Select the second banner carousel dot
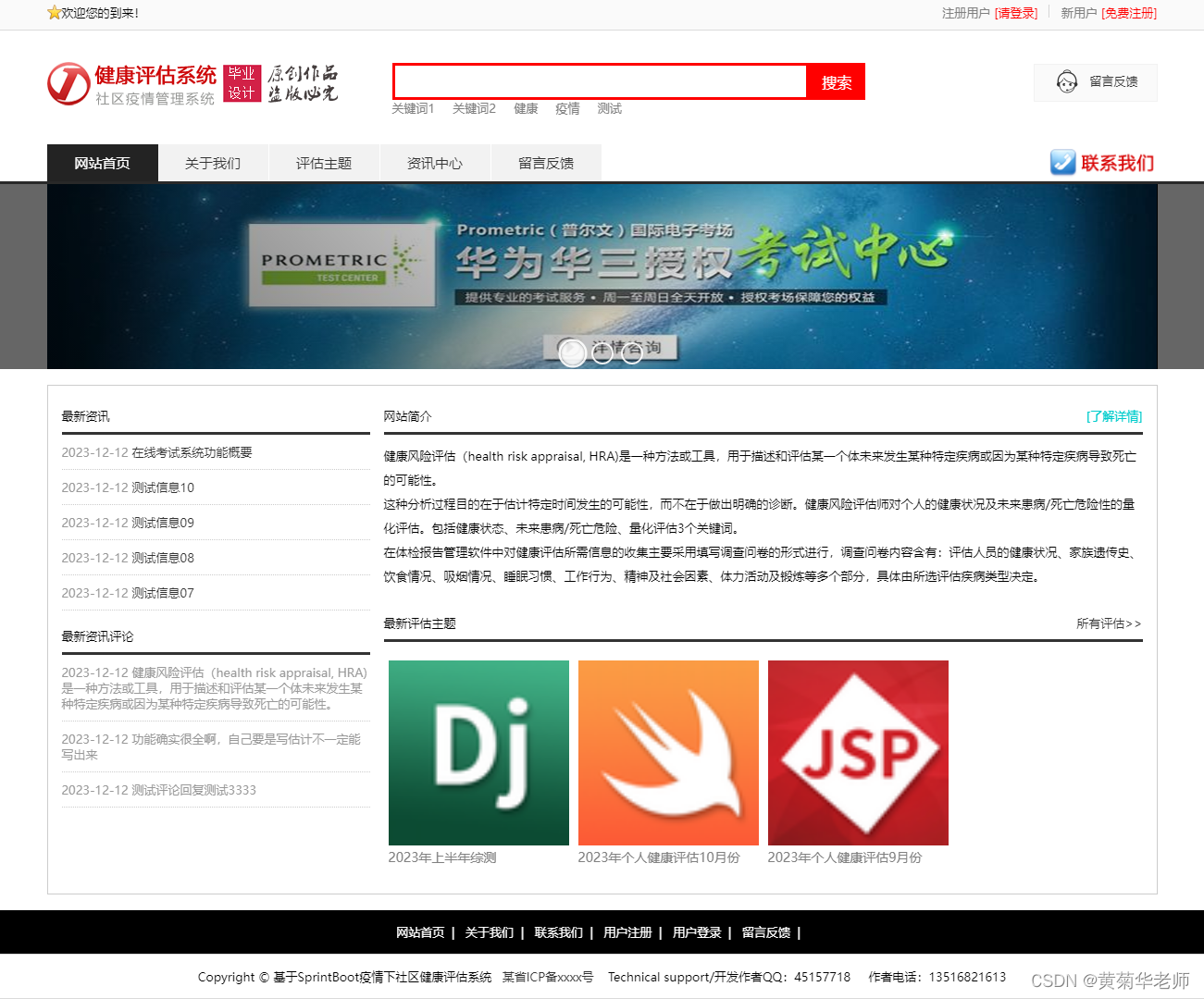Screen dimensions: 1204x999 [x=602, y=352]
